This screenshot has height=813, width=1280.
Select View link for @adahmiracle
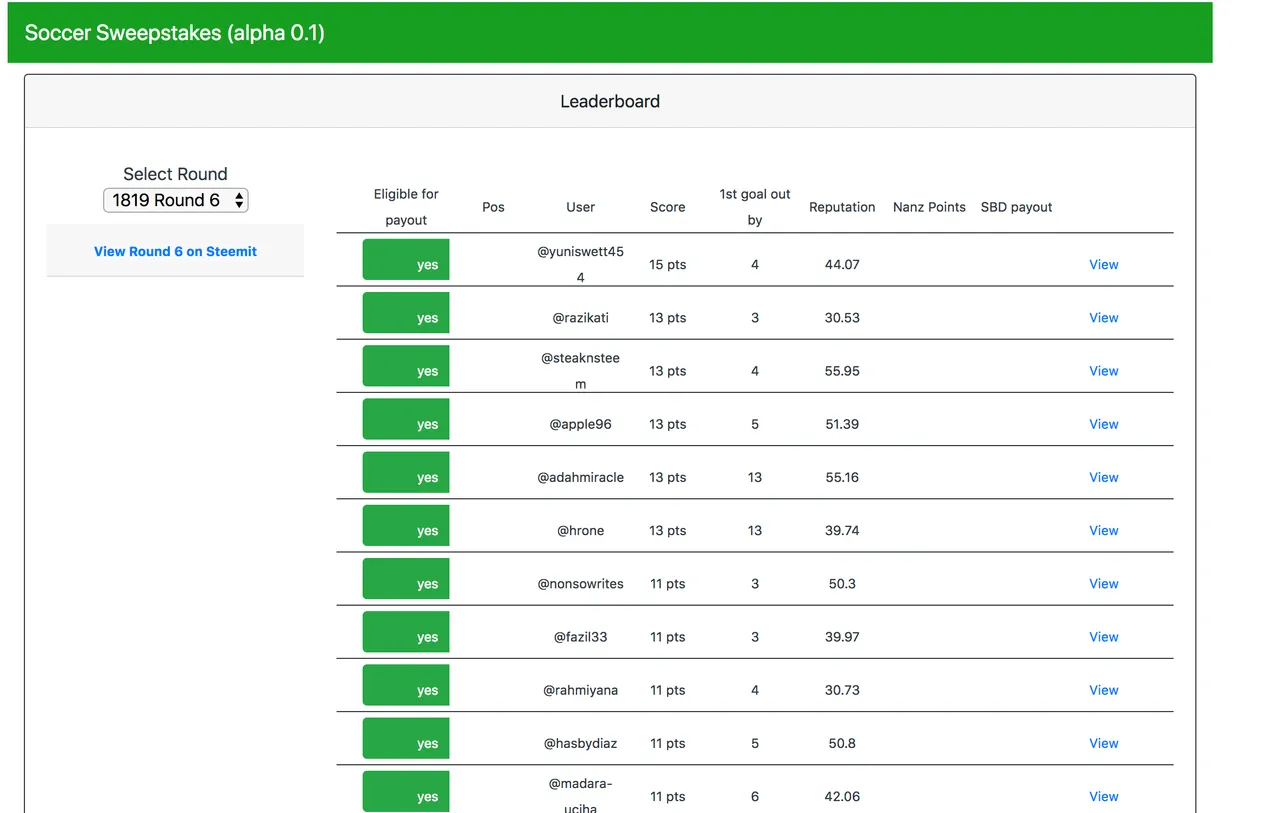(1104, 477)
